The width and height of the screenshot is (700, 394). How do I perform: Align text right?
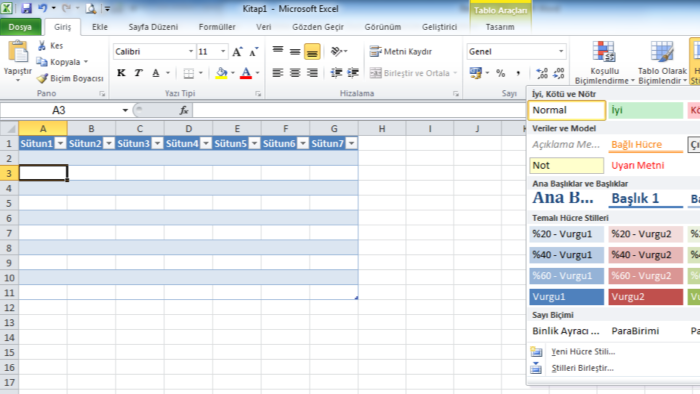(312, 73)
